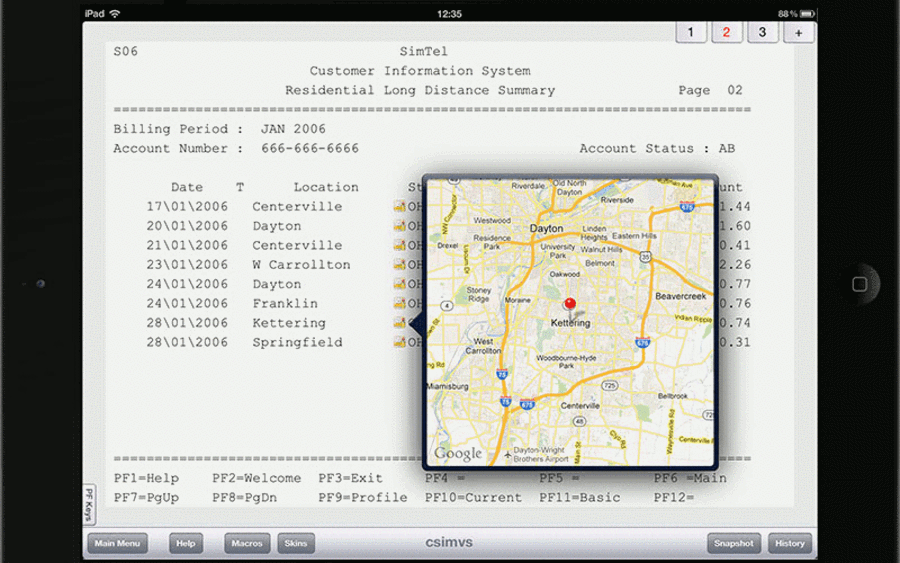
Task: Tap the Wi-Fi status icon
Action: tap(115, 13)
